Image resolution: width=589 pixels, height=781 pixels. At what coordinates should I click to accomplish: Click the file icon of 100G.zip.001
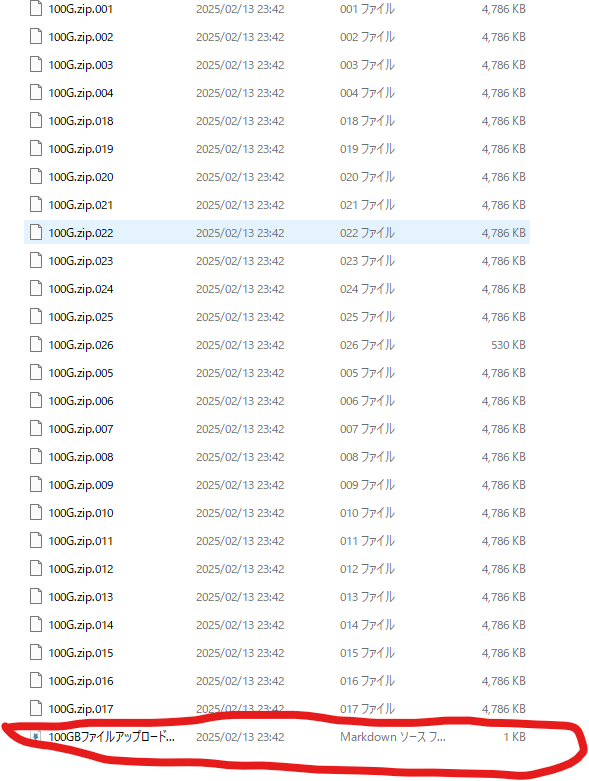coord(36,9)
